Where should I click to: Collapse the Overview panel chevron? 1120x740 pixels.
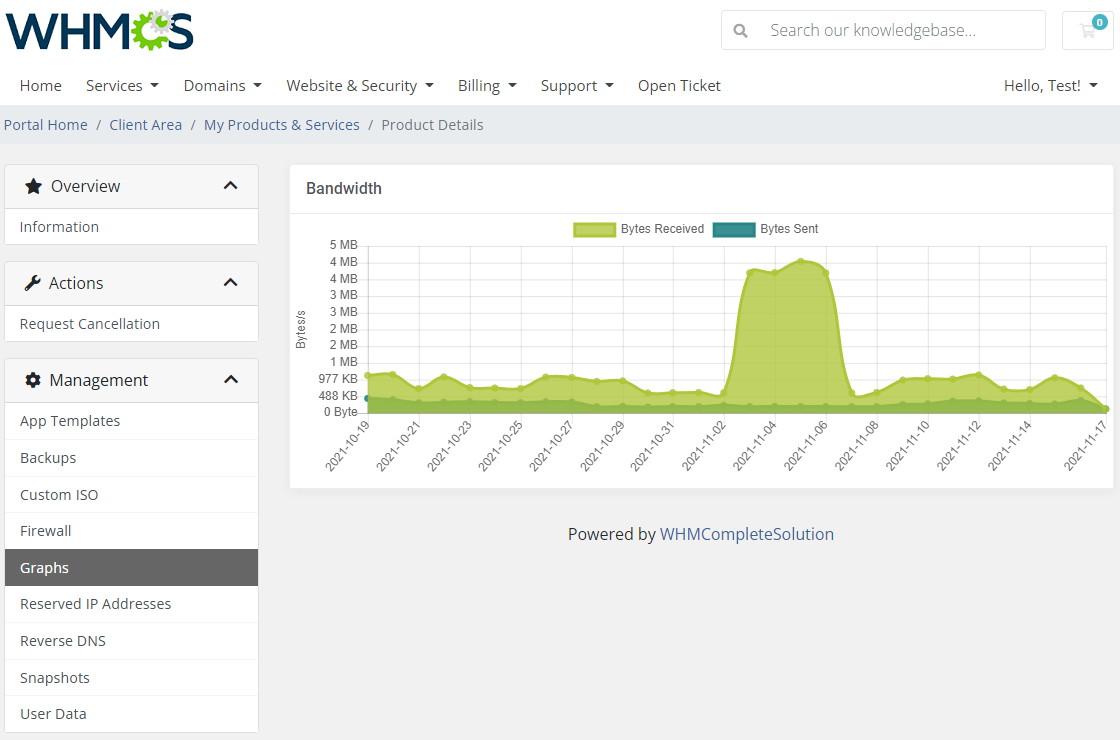click(230, 186)
